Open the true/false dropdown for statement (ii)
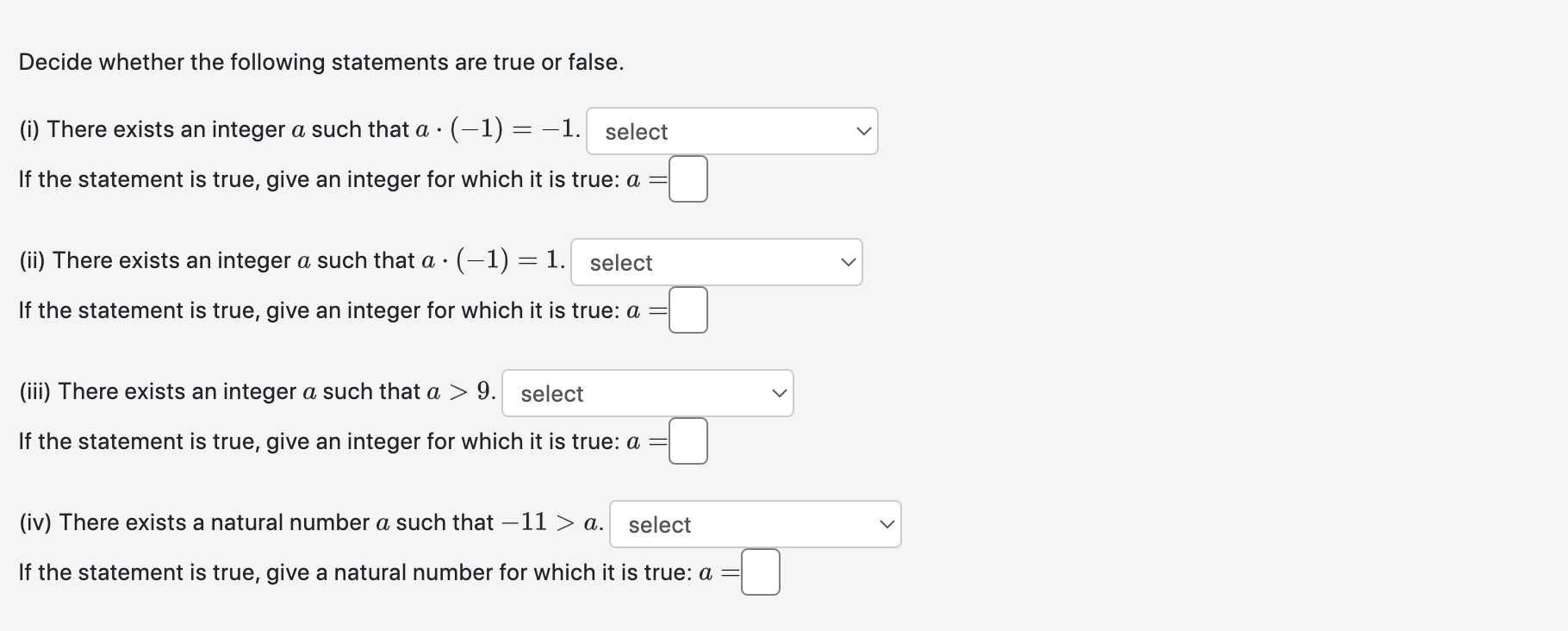Screen dimensions: 1568x631 716,262
